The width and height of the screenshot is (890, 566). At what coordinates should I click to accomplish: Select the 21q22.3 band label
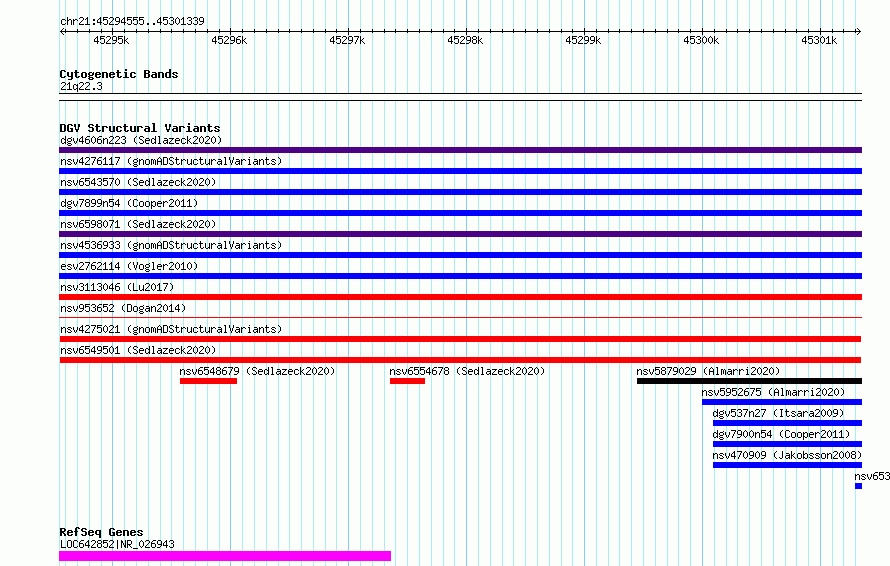tap(81, 86)
